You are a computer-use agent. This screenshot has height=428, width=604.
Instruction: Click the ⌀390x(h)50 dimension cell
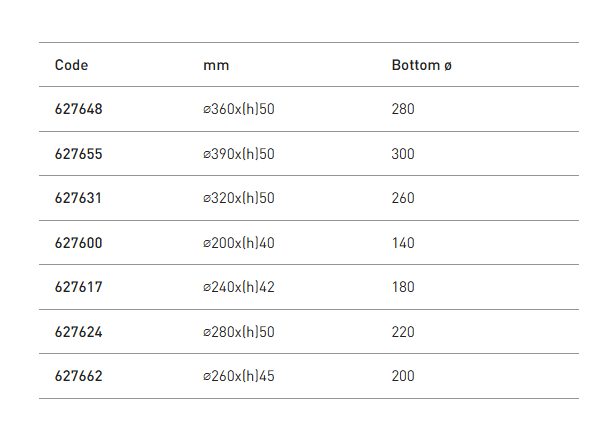(238, 154)
